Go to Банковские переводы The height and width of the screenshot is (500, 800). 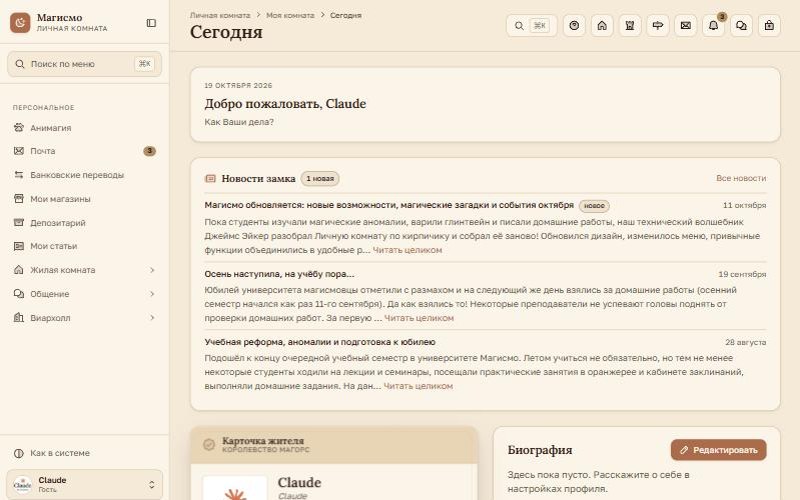[85, 175]
